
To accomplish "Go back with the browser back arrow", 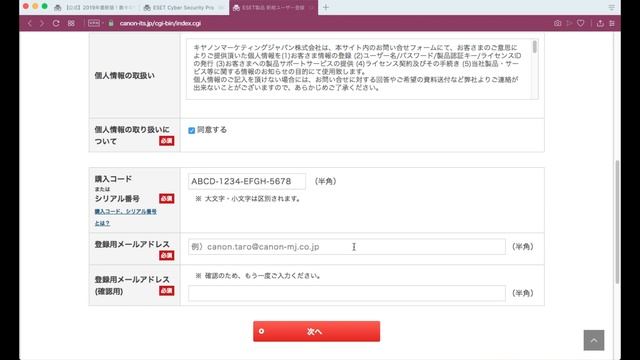I will tap(30, 23).
